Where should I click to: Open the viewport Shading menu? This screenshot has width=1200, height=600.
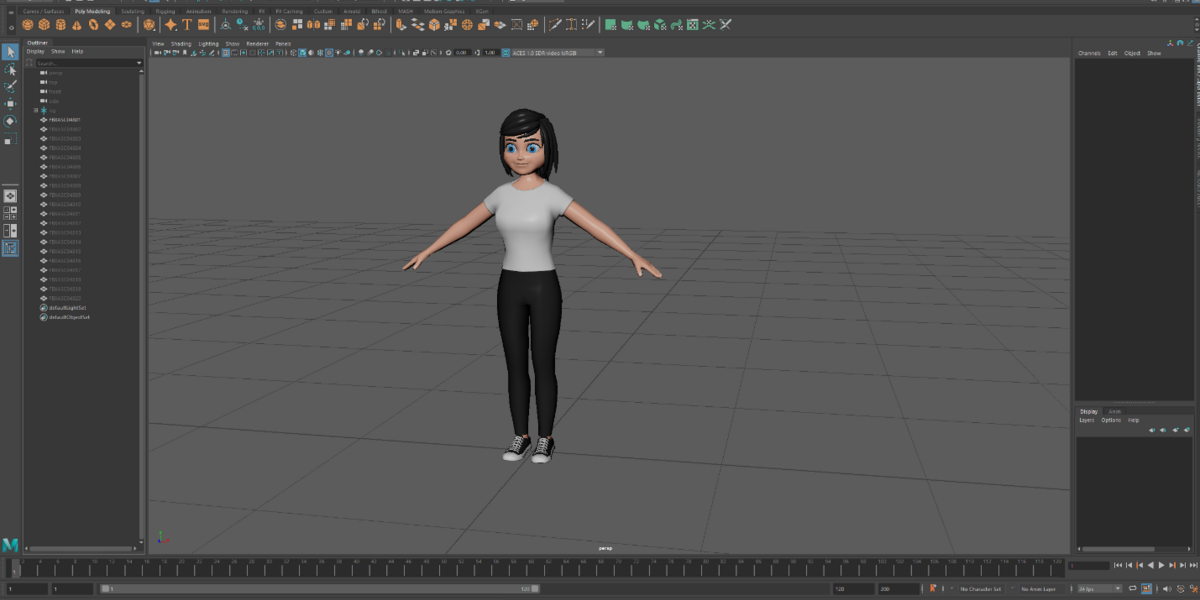181,44
